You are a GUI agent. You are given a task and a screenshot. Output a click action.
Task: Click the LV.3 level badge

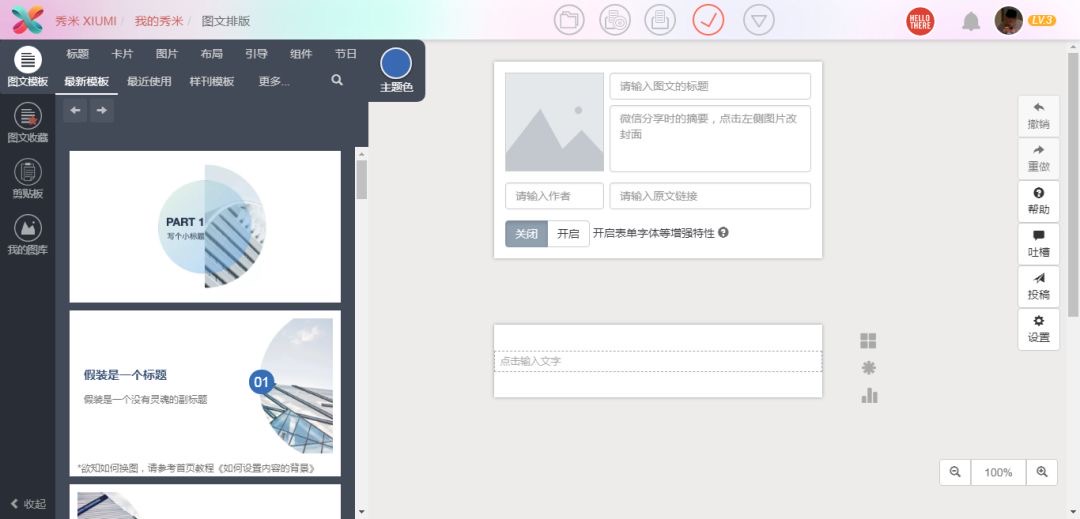coord(1041,21)
